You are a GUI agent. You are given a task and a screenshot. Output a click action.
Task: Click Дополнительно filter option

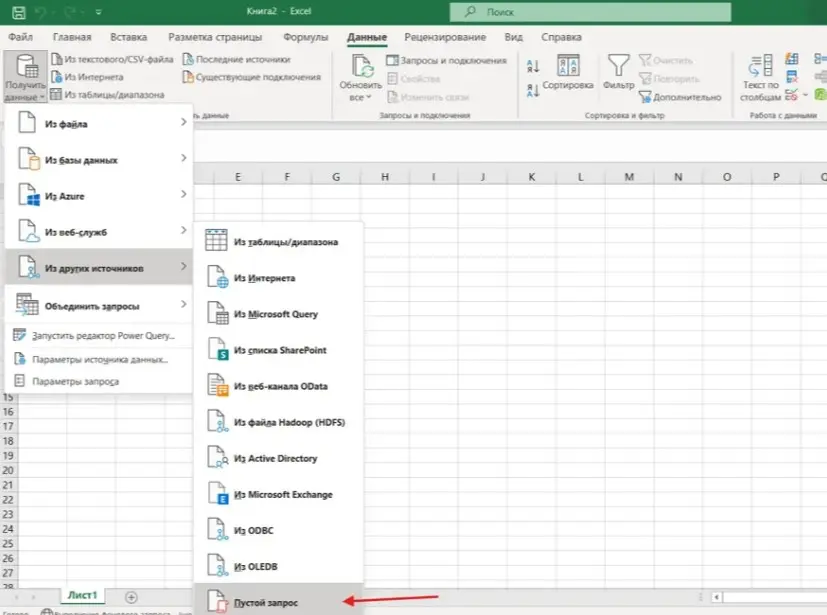coord(680,97)
